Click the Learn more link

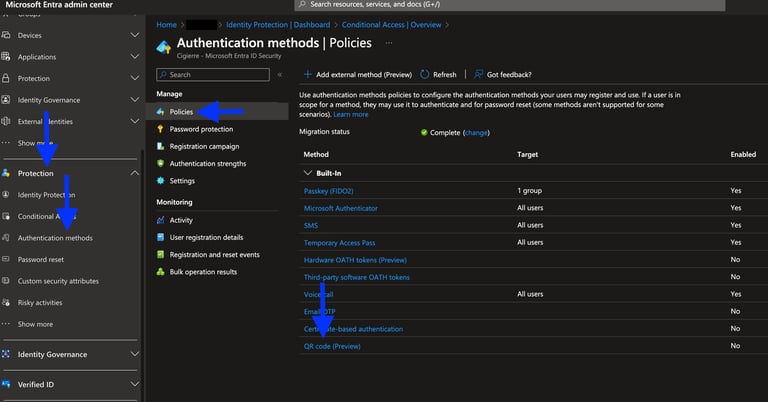pos(351,115)
